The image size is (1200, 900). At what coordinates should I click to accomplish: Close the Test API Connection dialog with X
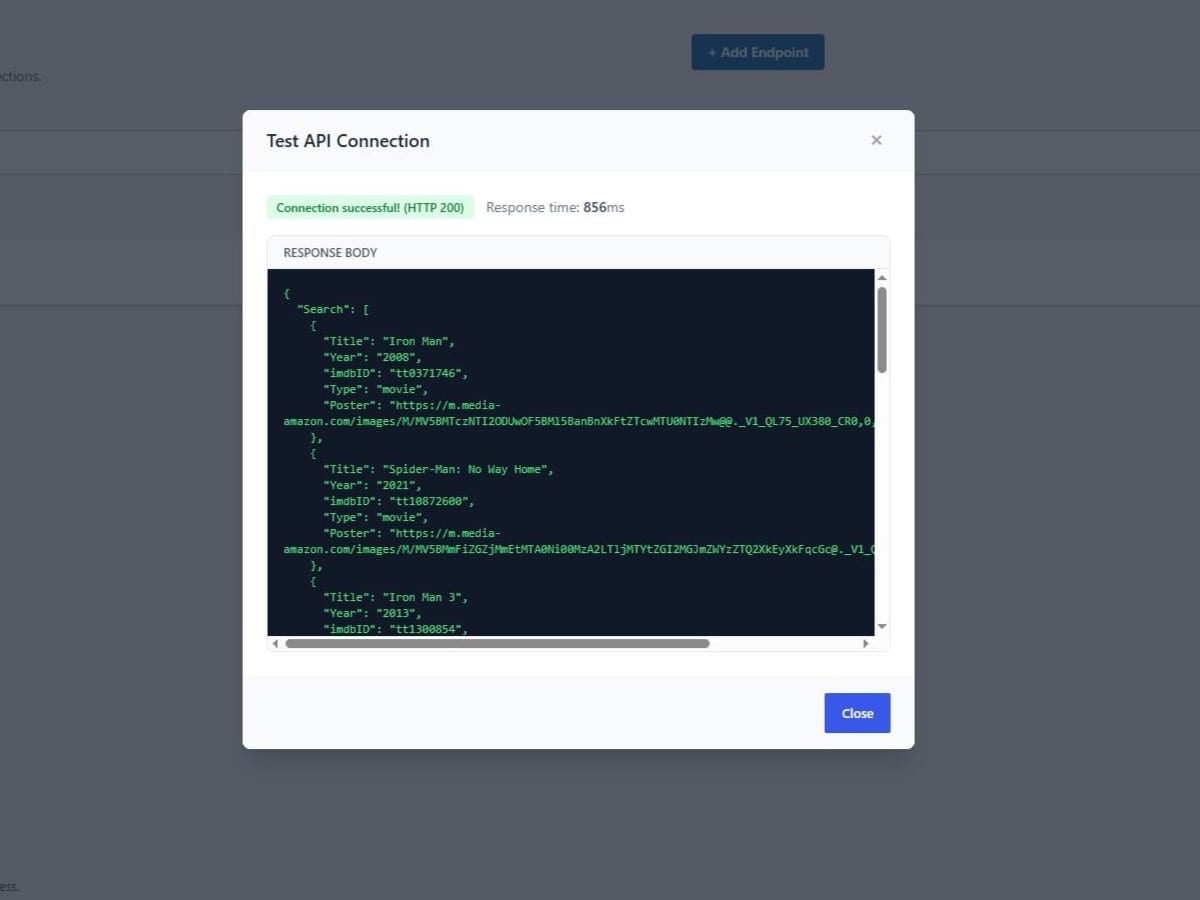pos(876,140)
